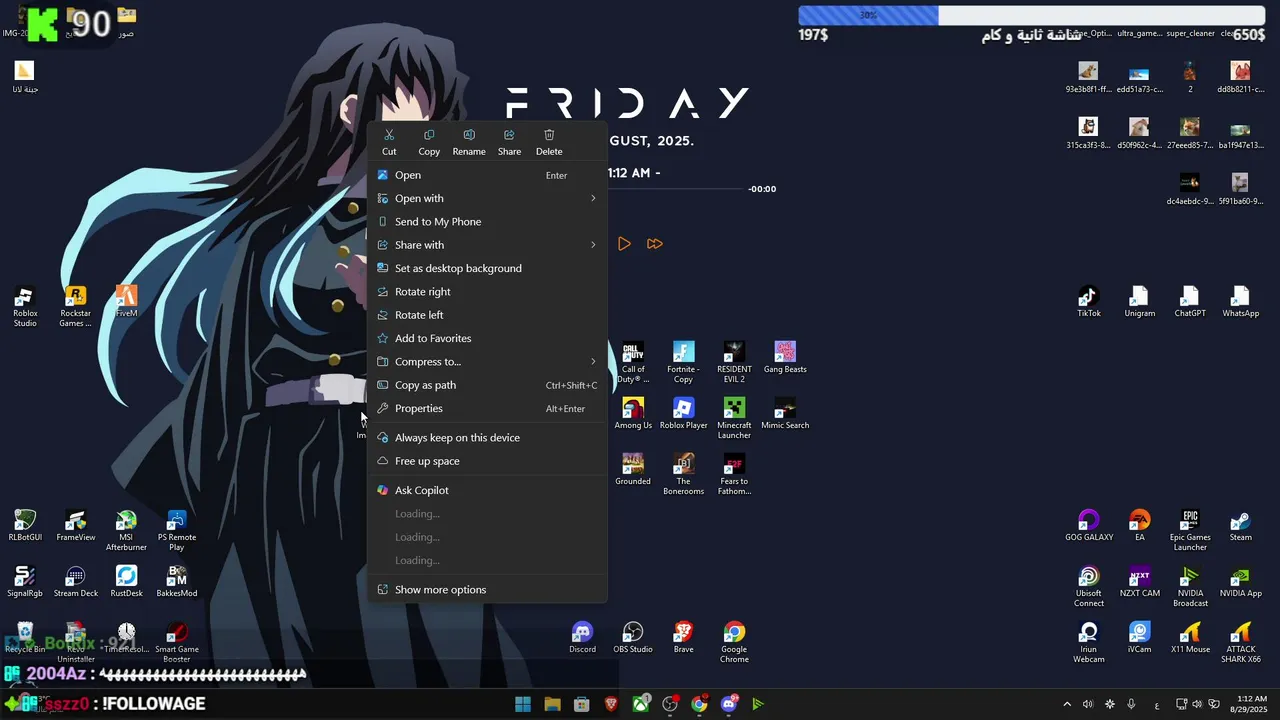
Task: Select Rotate right menu entry
Action: (487, 292)
